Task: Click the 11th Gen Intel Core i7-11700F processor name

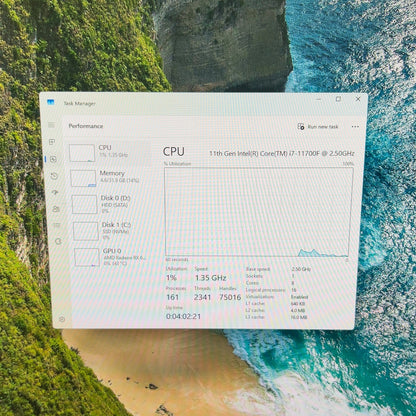Action: tap(282, 153)
